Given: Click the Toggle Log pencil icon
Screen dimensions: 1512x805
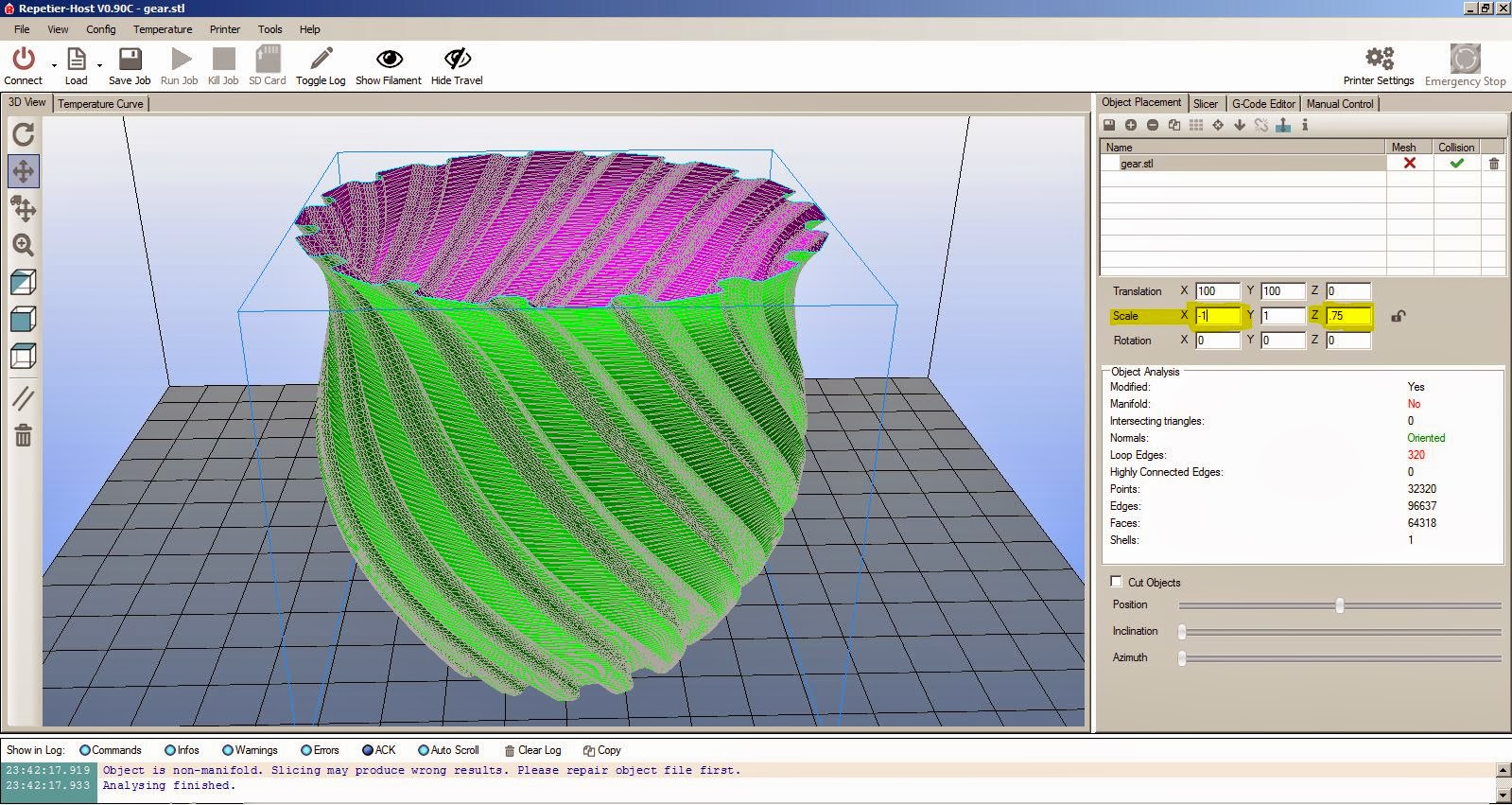Looking at the screenshot, I should (x=321, y=59).
